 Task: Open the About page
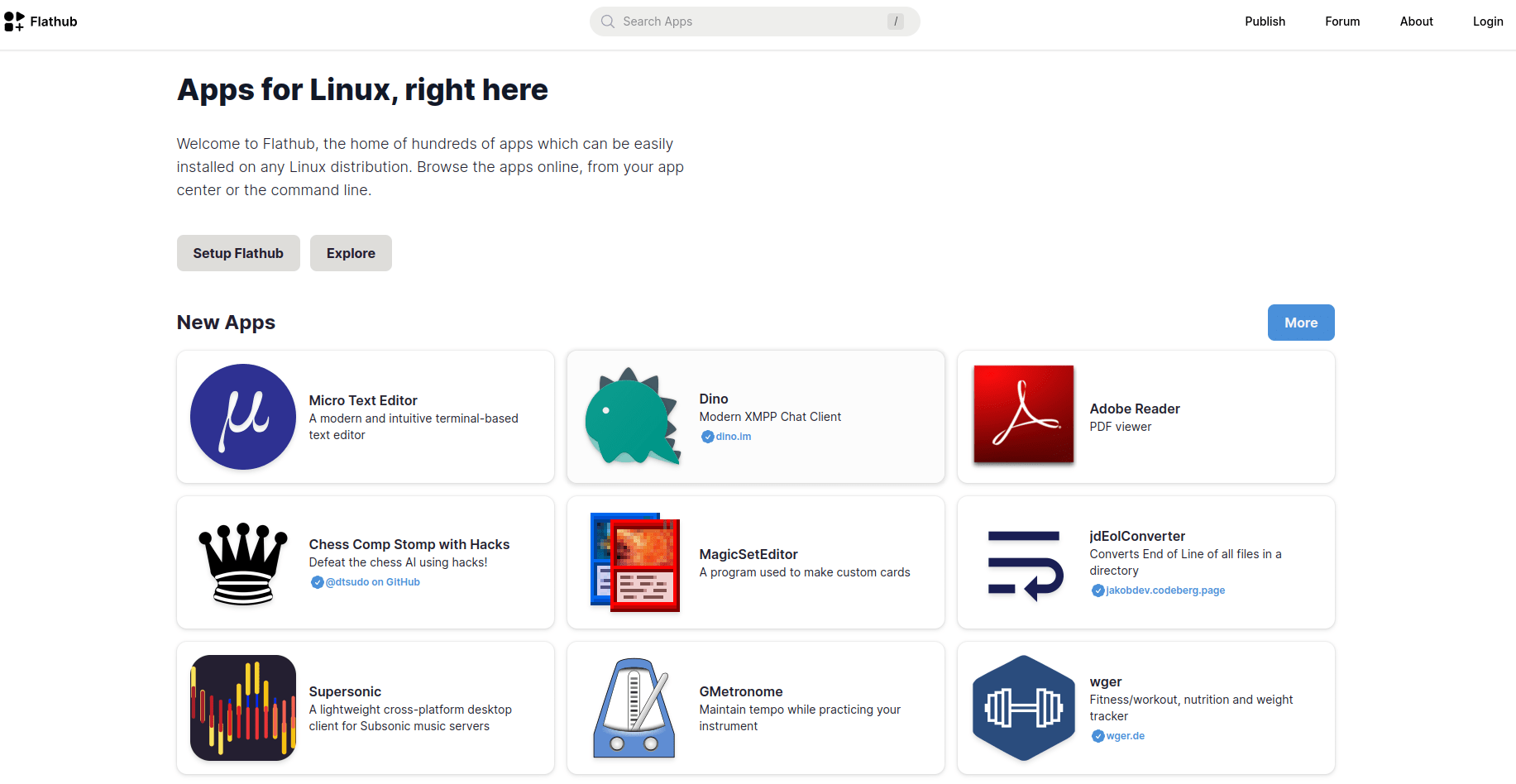[x=1416, y=22]
